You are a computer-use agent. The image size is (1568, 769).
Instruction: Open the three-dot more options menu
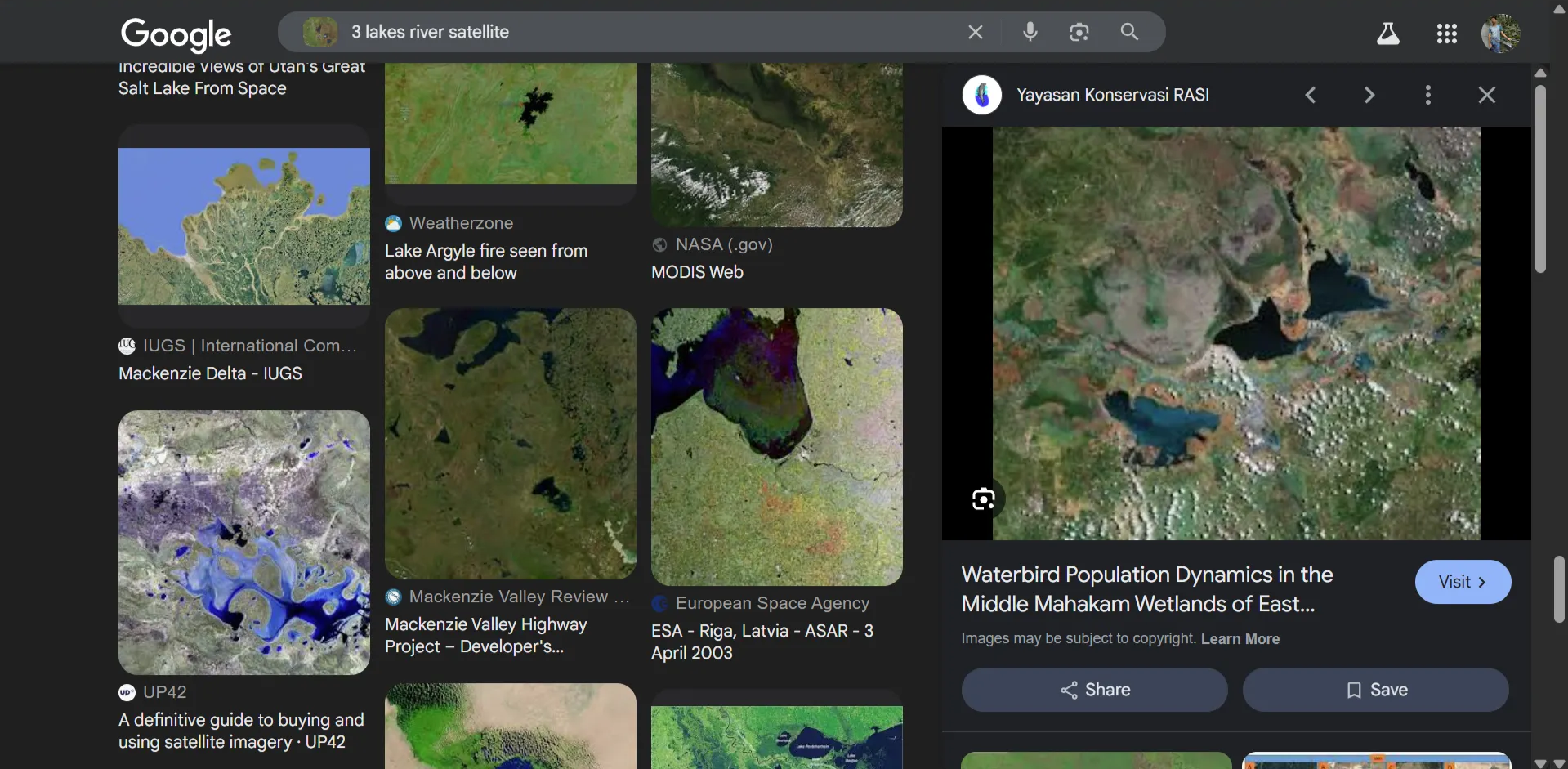(x=1427, y=95)
